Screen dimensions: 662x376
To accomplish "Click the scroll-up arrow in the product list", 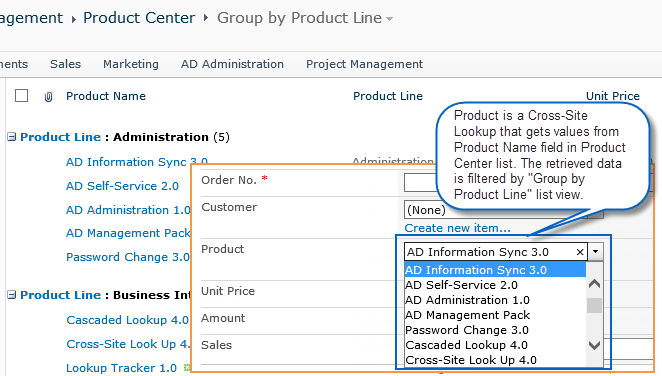I will pyautogui.click(x=594, y=284).
